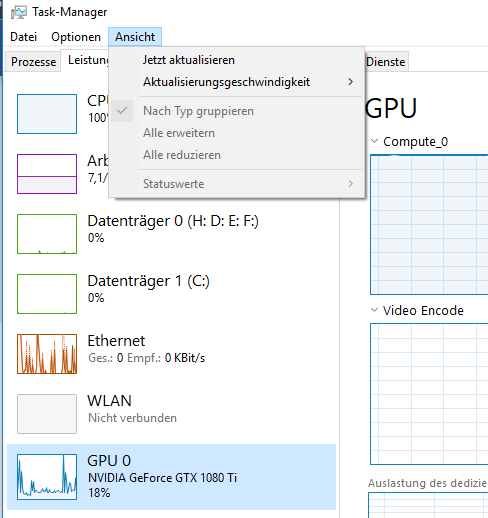Expand the Statuswerte submenu arrow
Image resolution: width=488 pixels, height=518 pixels.
(350, 184)
